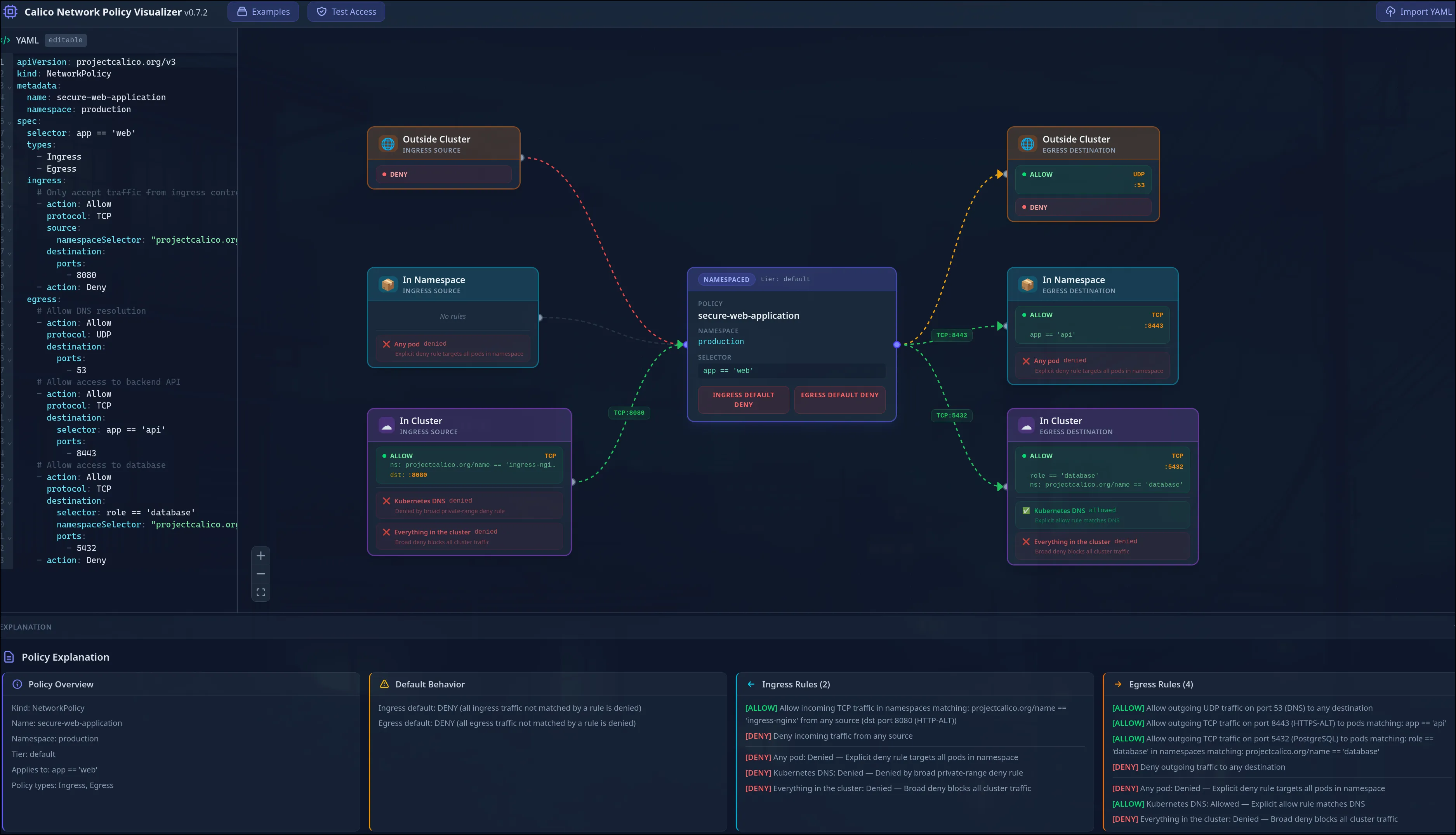Click red X beside Any pod in ingress namespace

[386, 344]
